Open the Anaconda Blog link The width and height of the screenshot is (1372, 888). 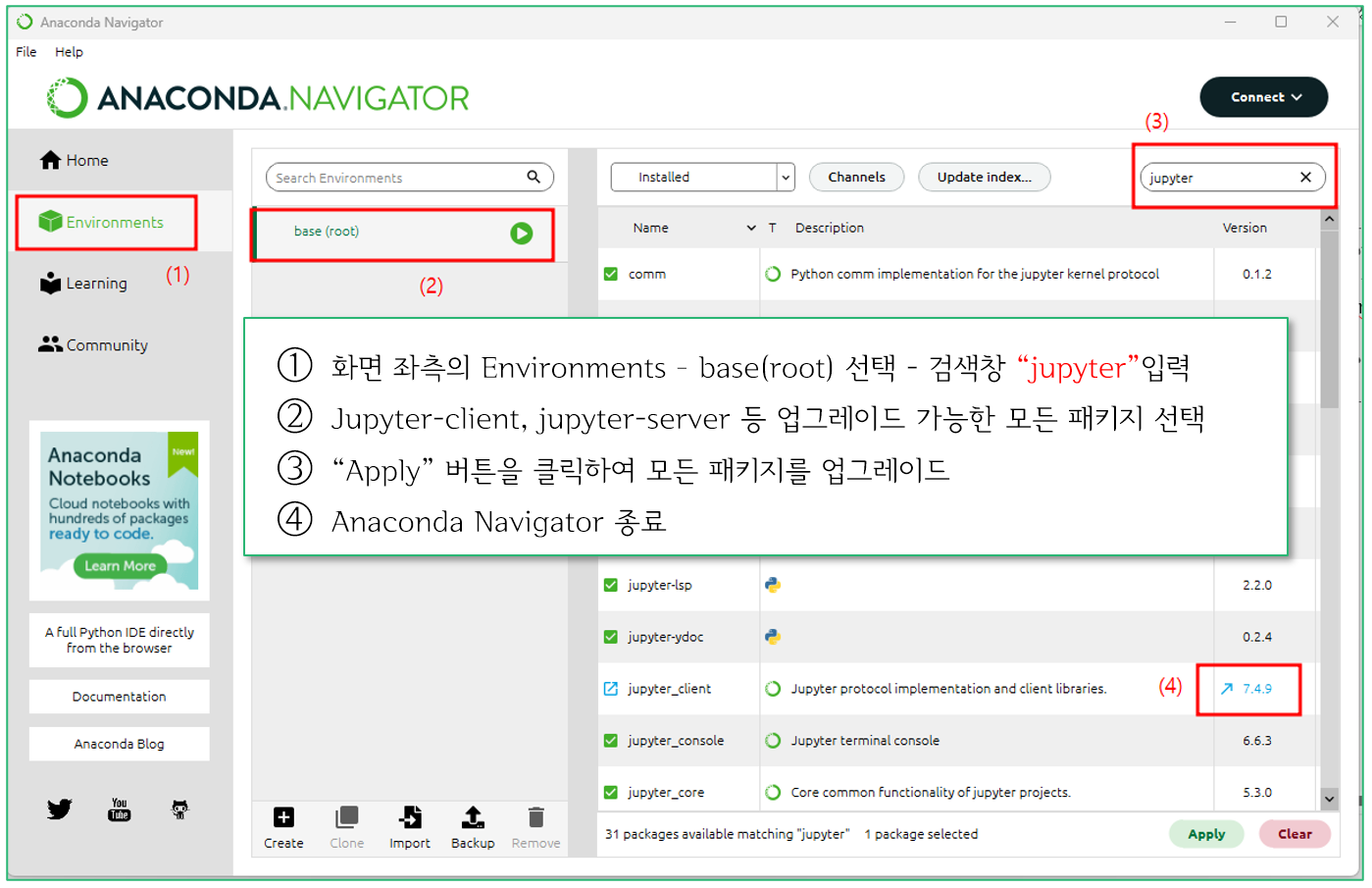120,744
